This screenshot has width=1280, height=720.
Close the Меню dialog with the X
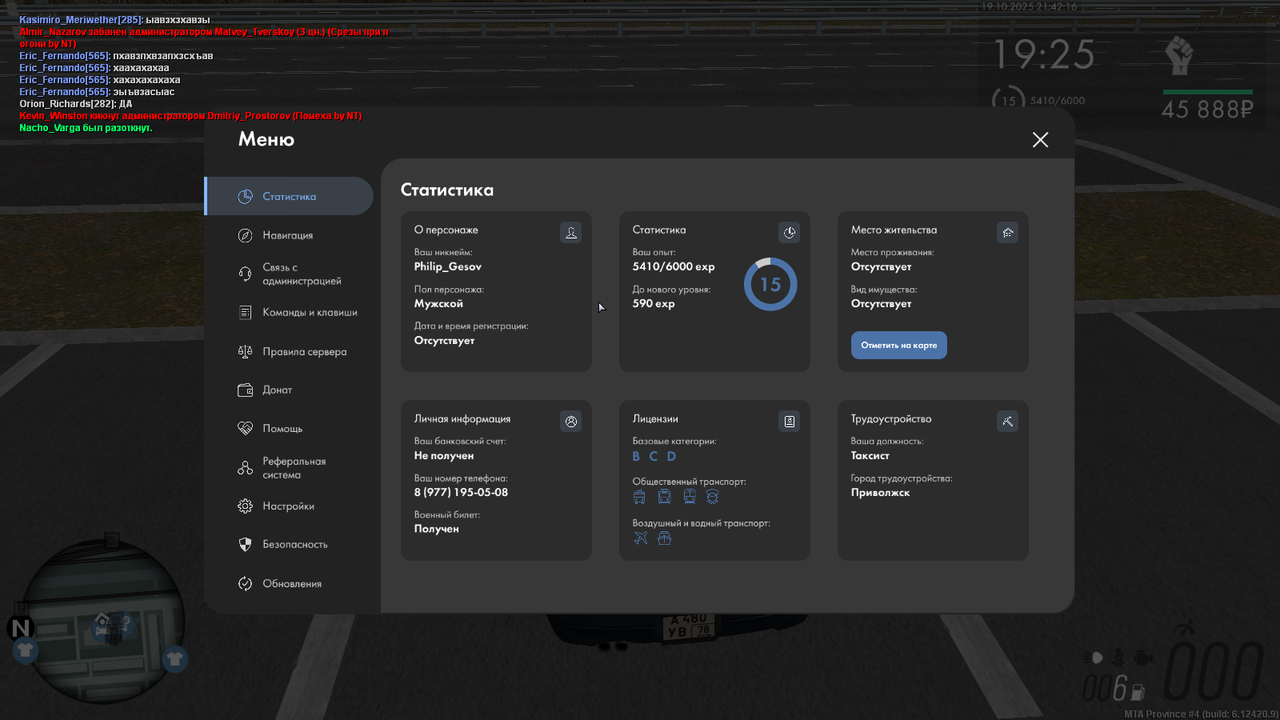pyautogui.click(x=1040, y=140)
